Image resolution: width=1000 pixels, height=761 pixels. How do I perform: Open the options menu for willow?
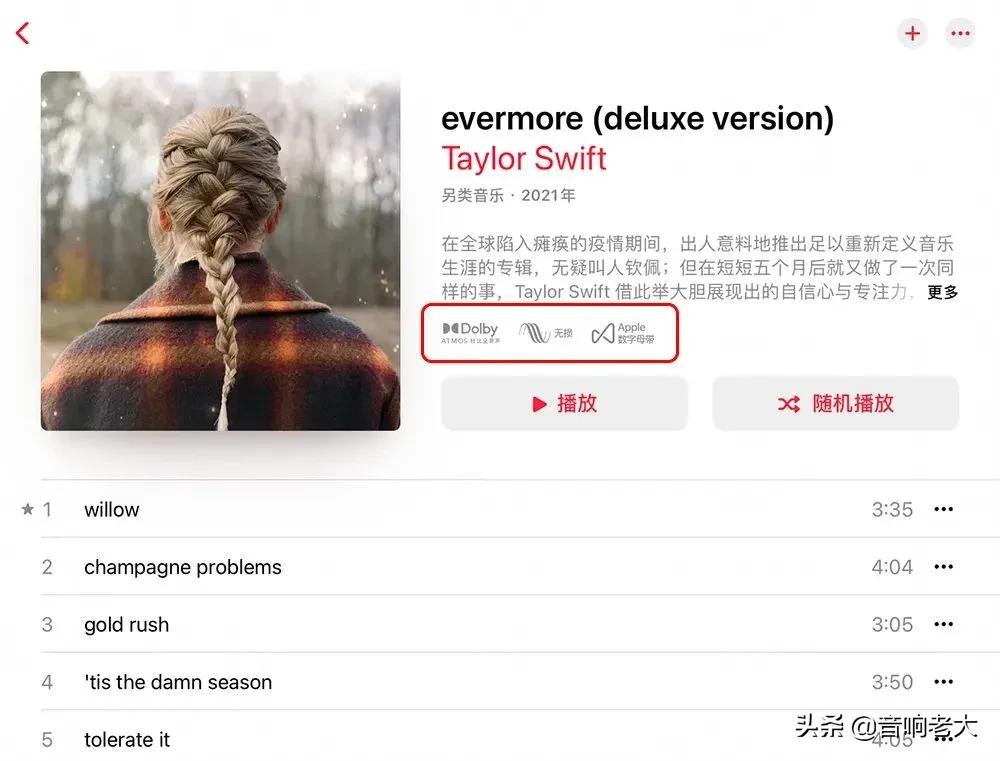943,509
